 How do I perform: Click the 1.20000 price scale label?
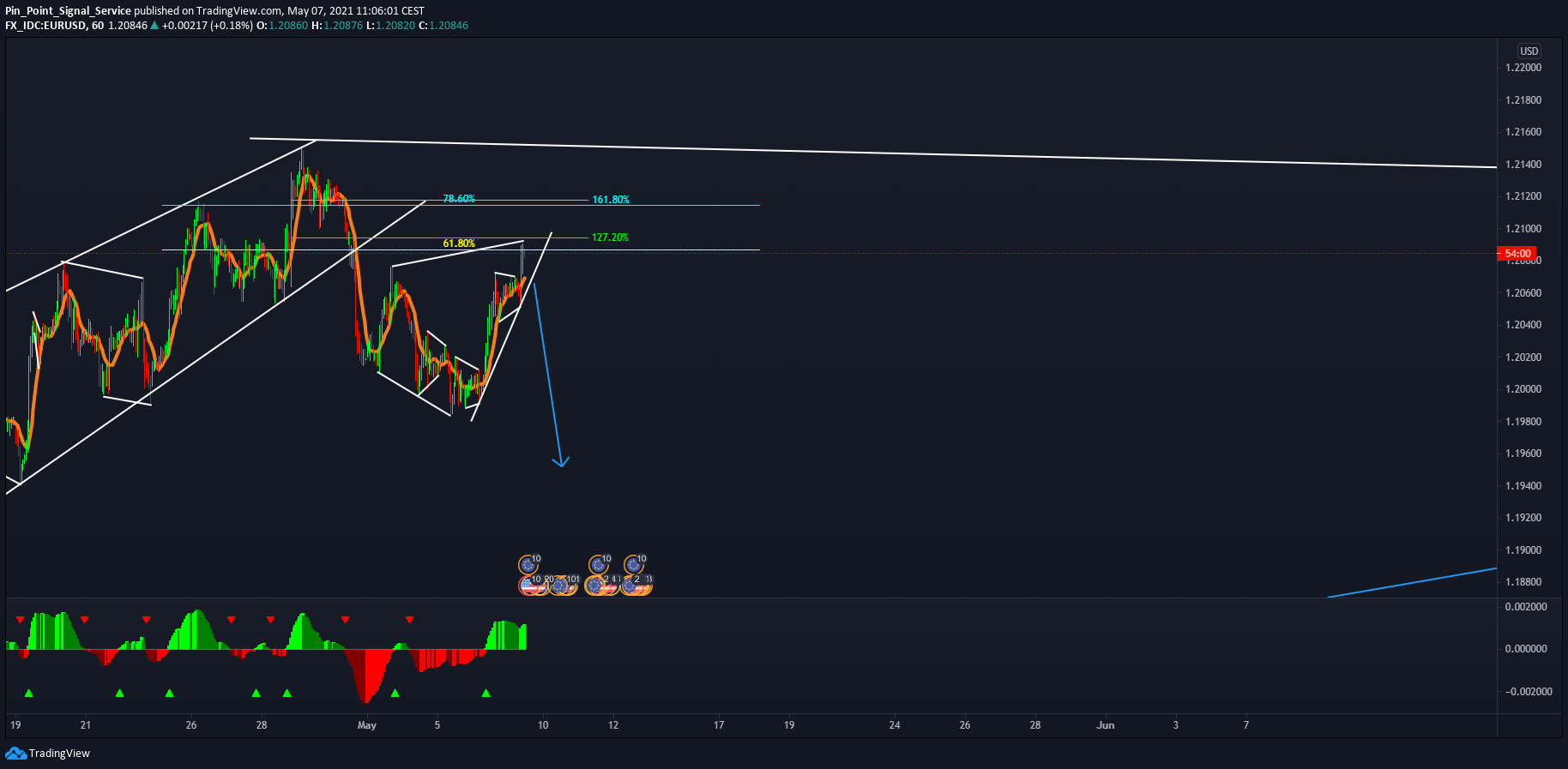coord(1523,389)
